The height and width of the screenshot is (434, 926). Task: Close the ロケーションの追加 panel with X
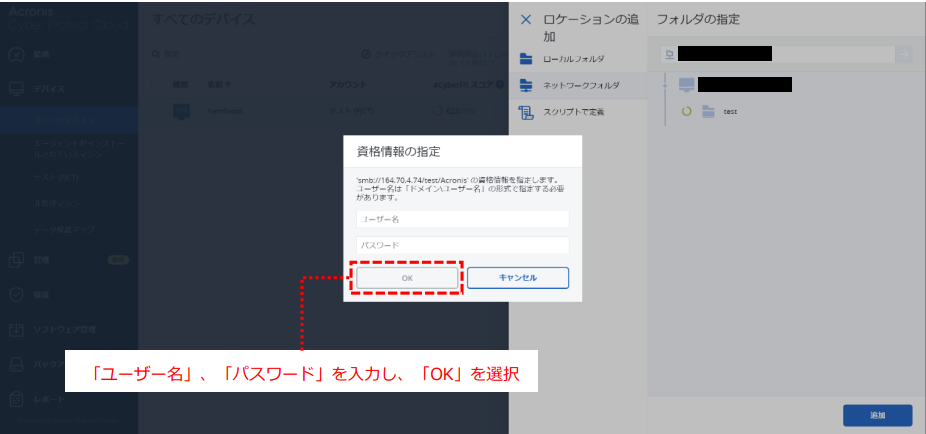coord(526,19)
